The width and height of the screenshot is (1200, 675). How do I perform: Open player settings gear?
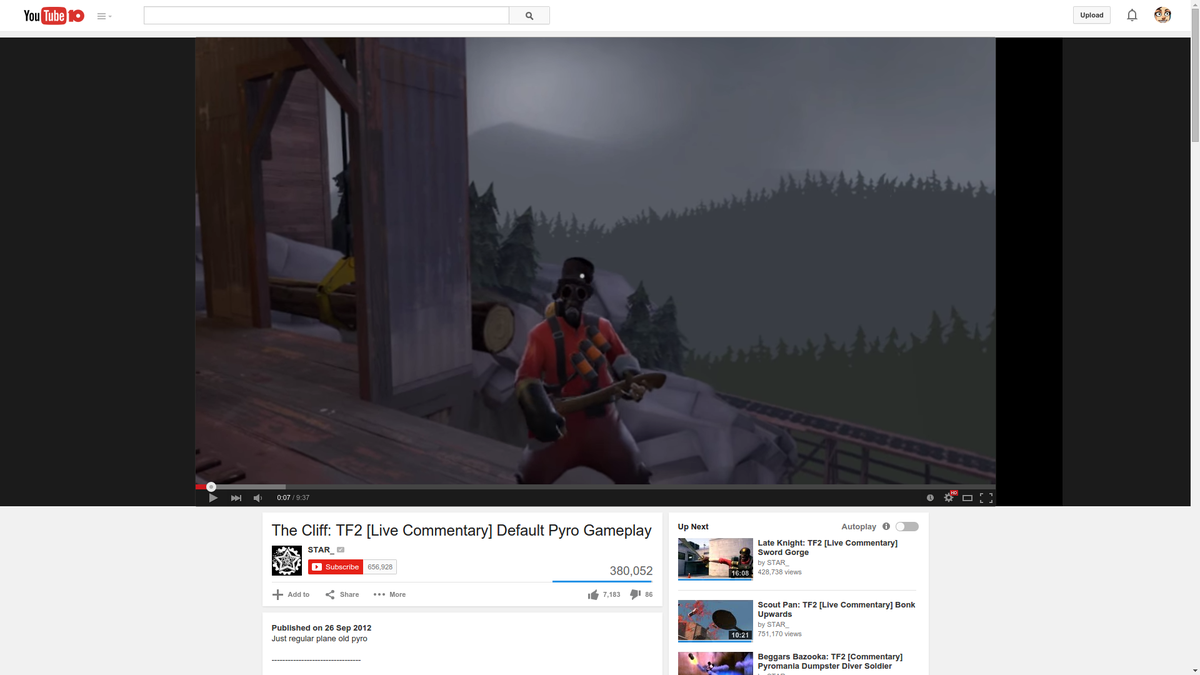pyautogui.click(x=949, y=498)
